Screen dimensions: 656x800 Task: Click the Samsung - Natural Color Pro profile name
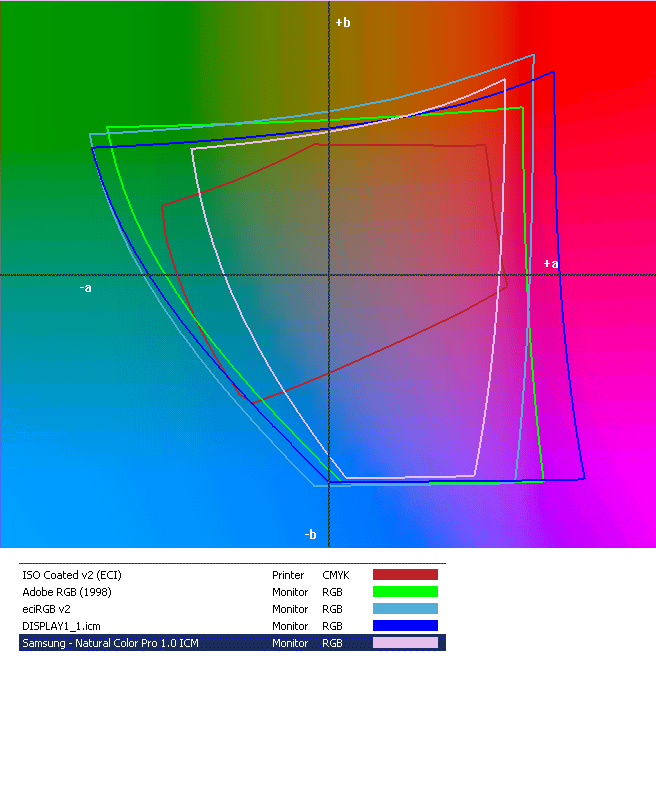coord(110,643)
